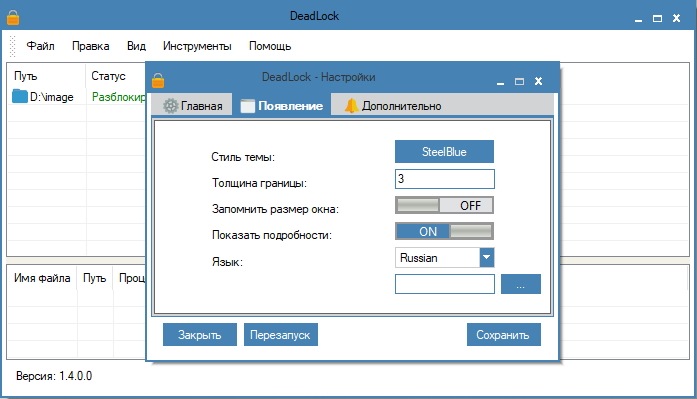Click the Перезапуск button
The image size is (697, 399).
tap(280, 335)
